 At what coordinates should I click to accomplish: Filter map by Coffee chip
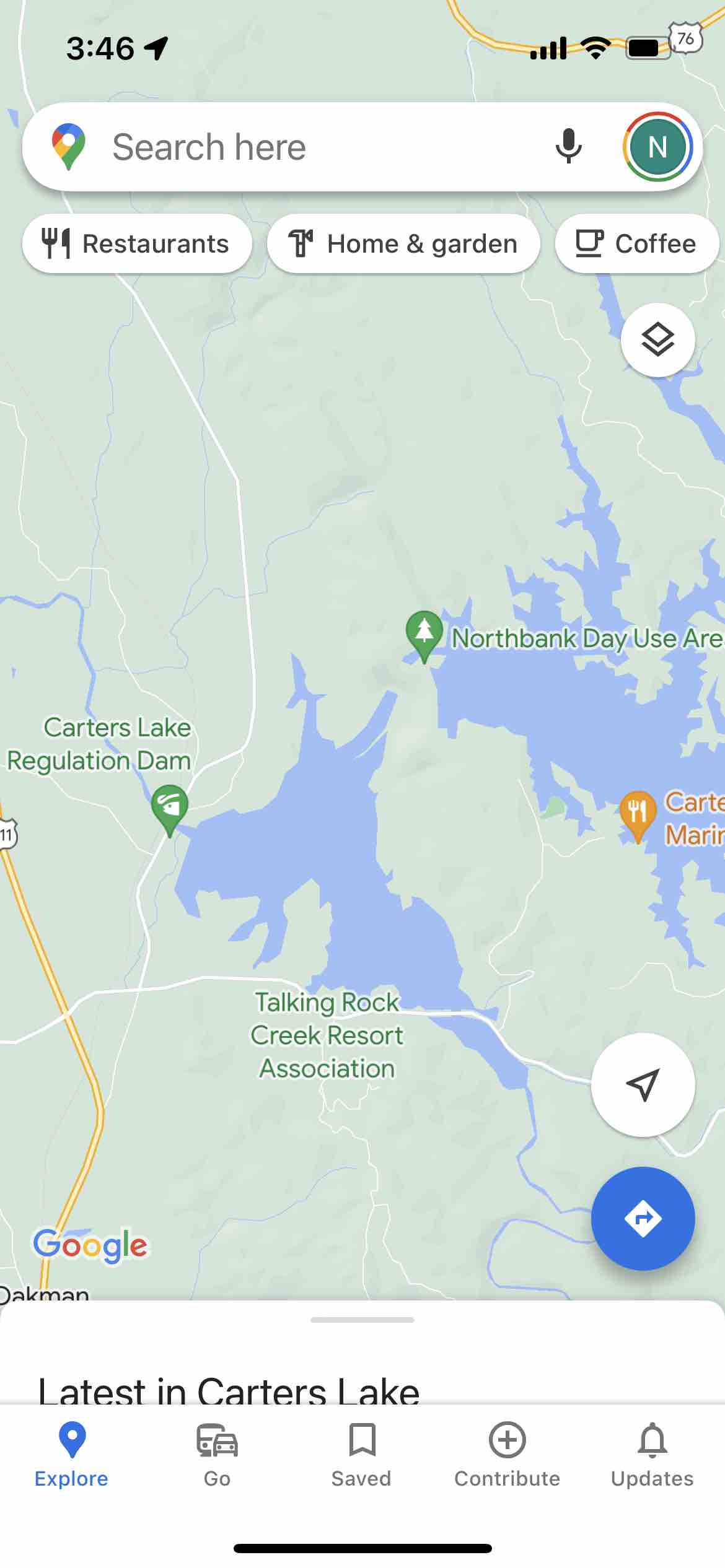[x=637, y=243]
